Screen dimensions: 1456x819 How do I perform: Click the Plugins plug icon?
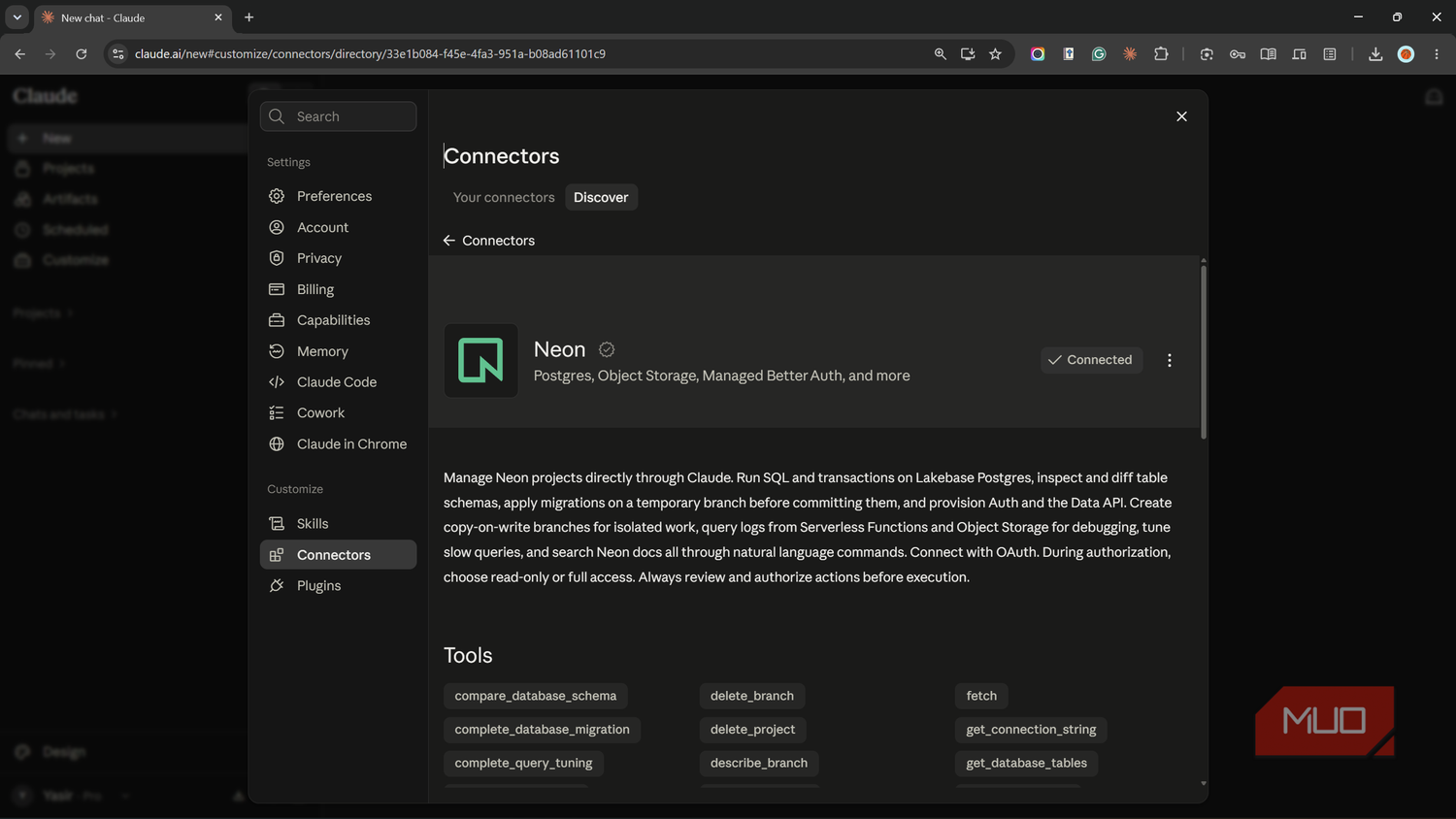[277, 586]
